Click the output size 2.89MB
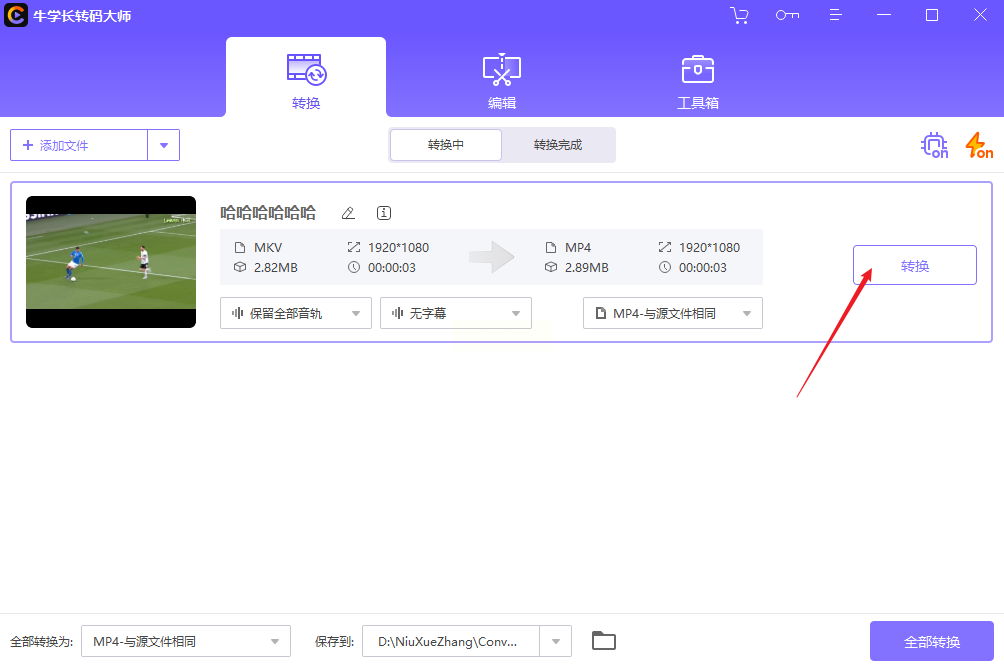The height and width of the screenshot is (664, 1004). pyautogui.click(x=587, y=268)
